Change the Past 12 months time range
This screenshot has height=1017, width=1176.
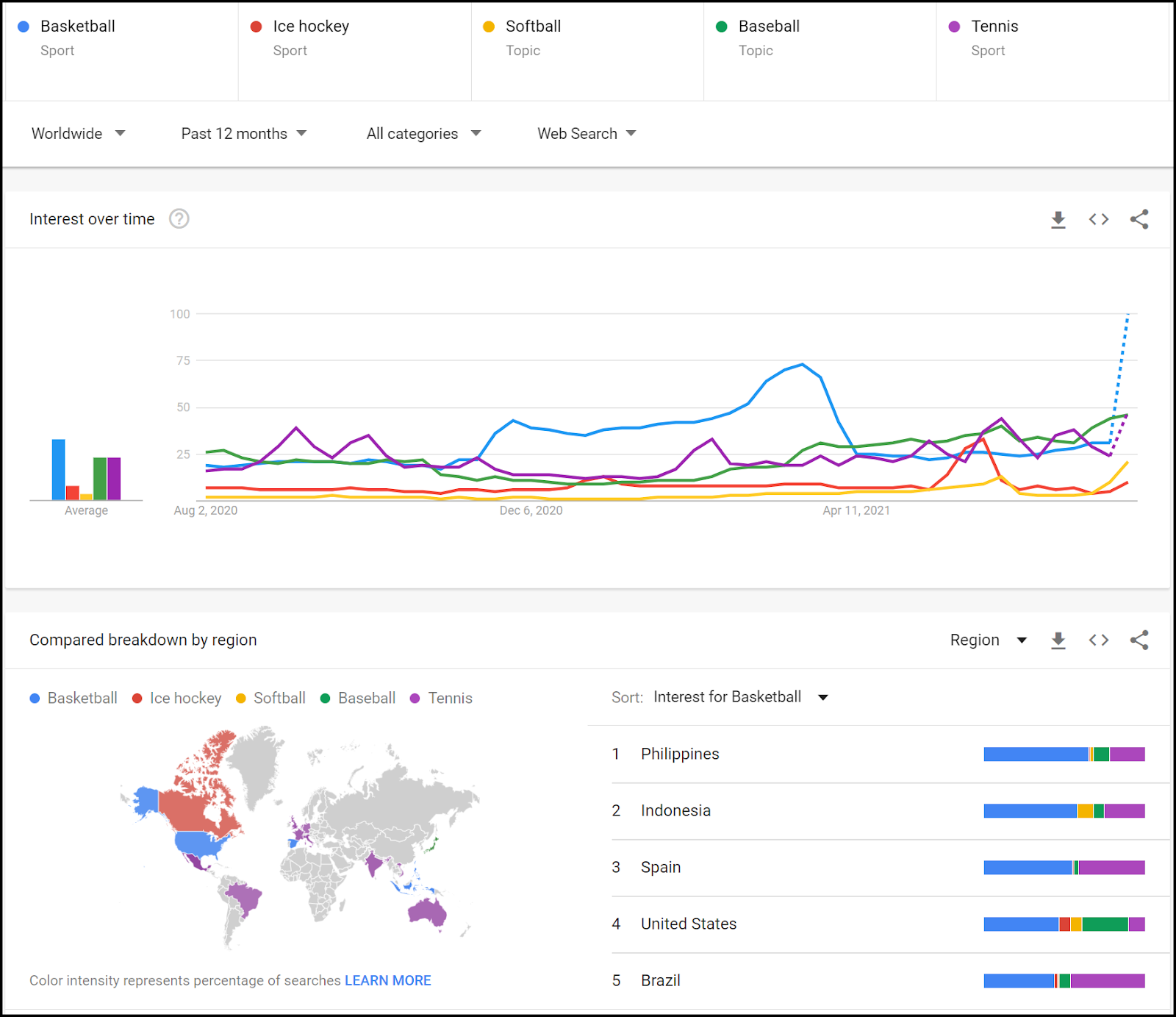click(x=243, y=134)
